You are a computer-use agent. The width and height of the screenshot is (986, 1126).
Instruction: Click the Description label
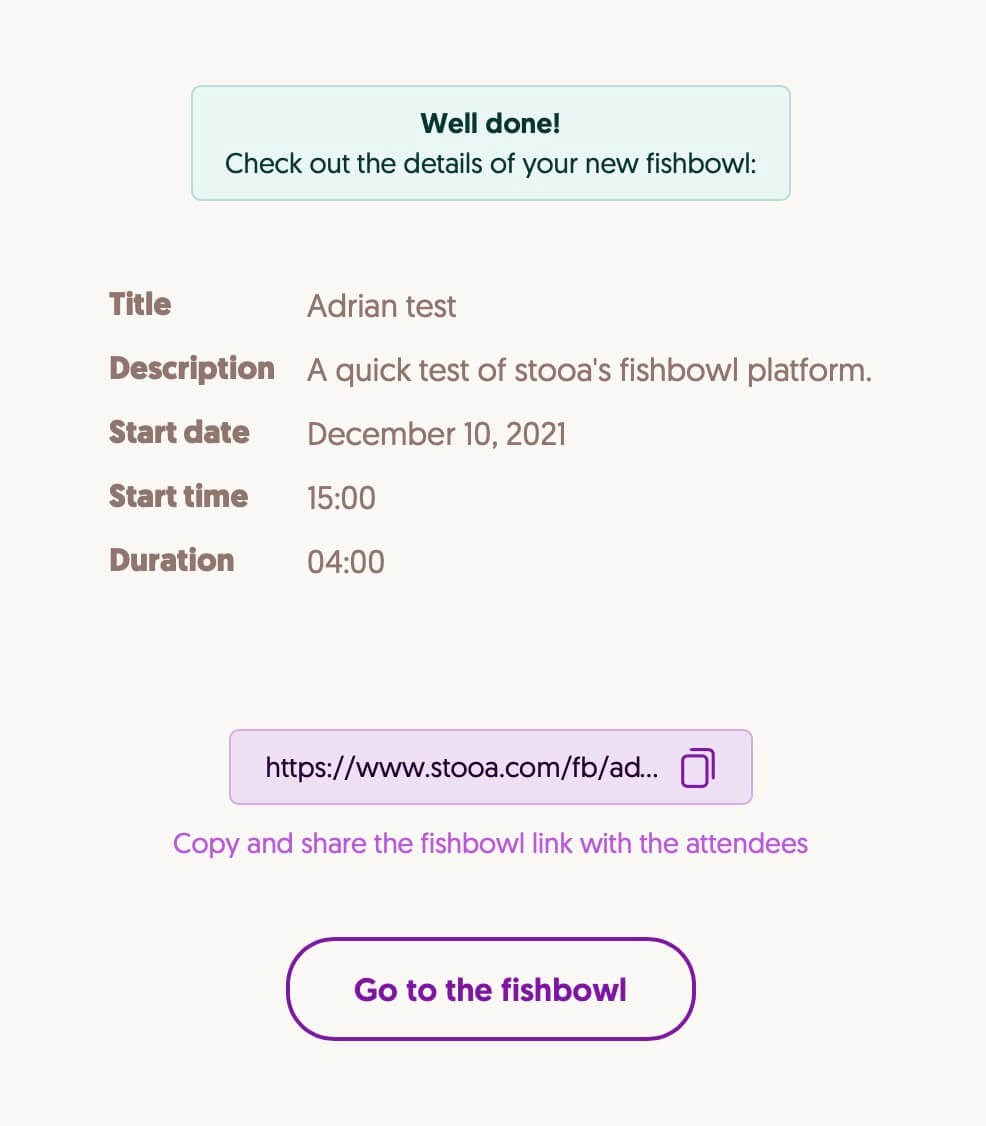pos(192,368)
